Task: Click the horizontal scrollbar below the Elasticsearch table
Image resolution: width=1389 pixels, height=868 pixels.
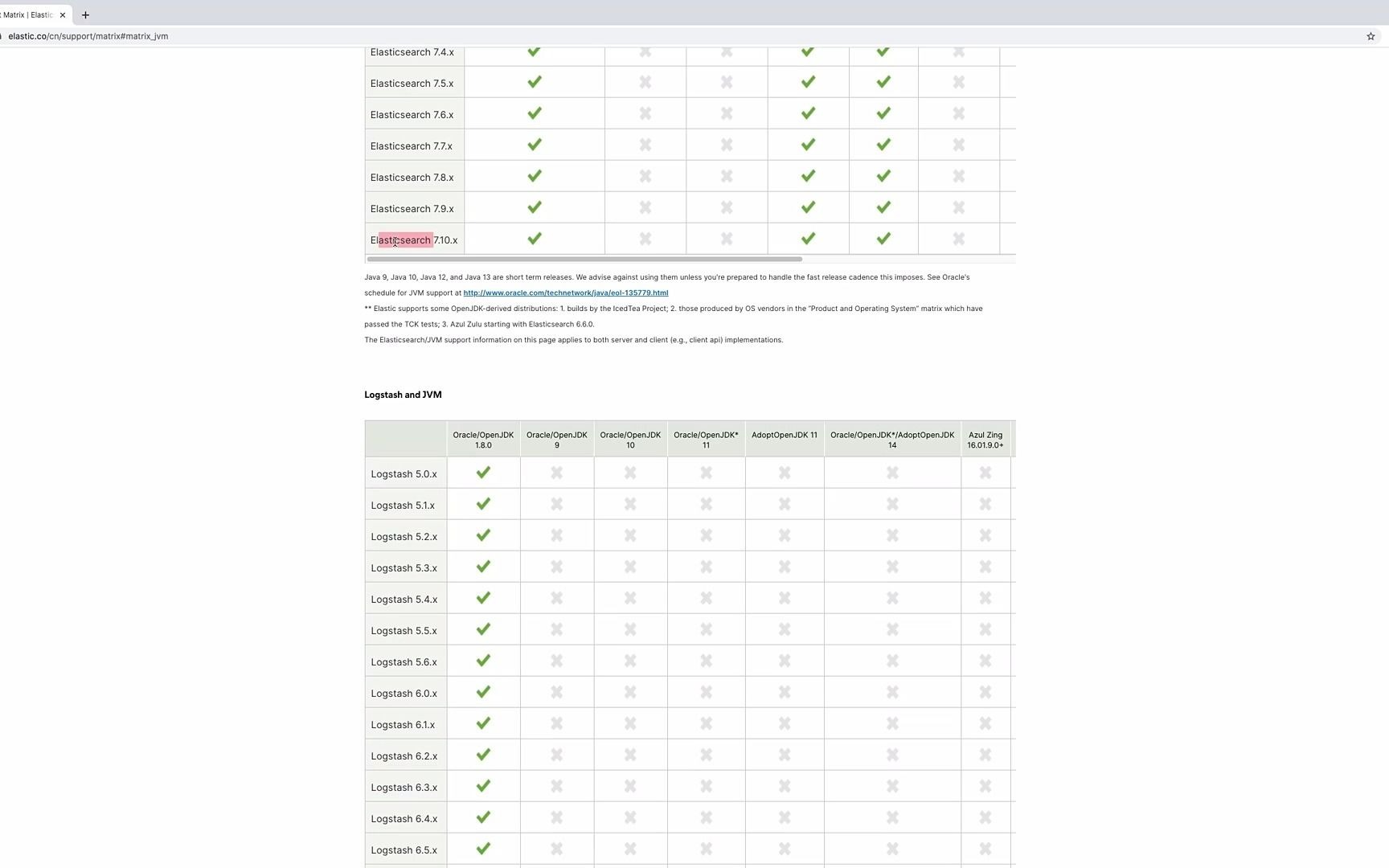Action: pos(583,259)
